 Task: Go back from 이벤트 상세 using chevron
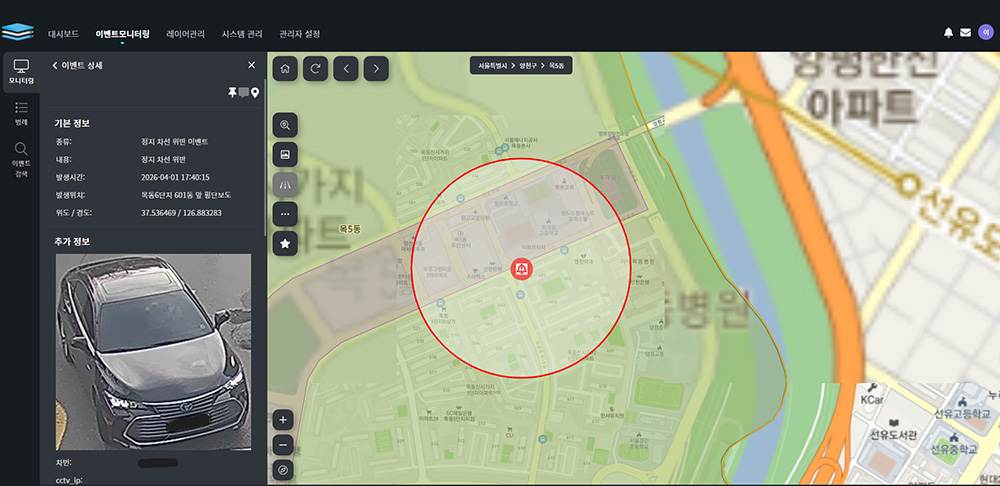coord(55,65)
